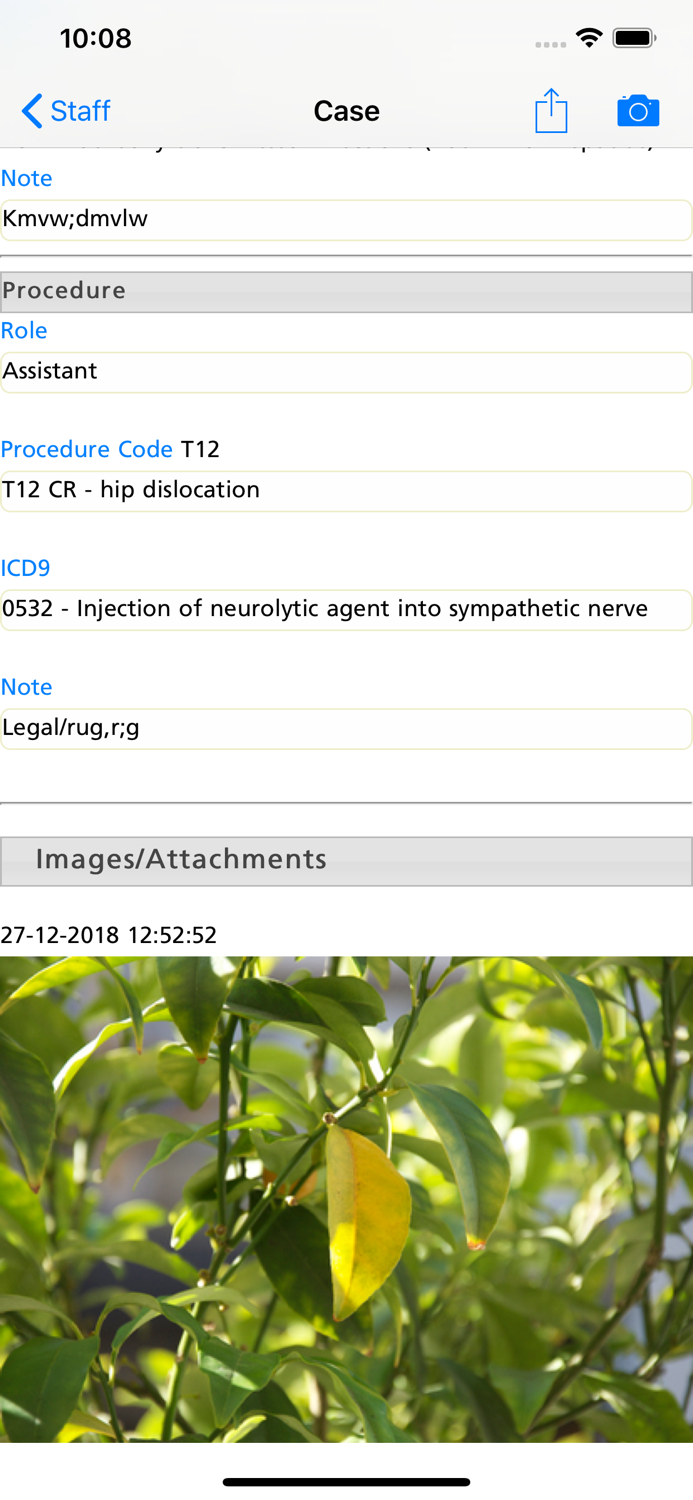Tap the battery icon in the status bar
This screenshot has height=1500, width=693.
pyautogui.click(x=634, y=36)
